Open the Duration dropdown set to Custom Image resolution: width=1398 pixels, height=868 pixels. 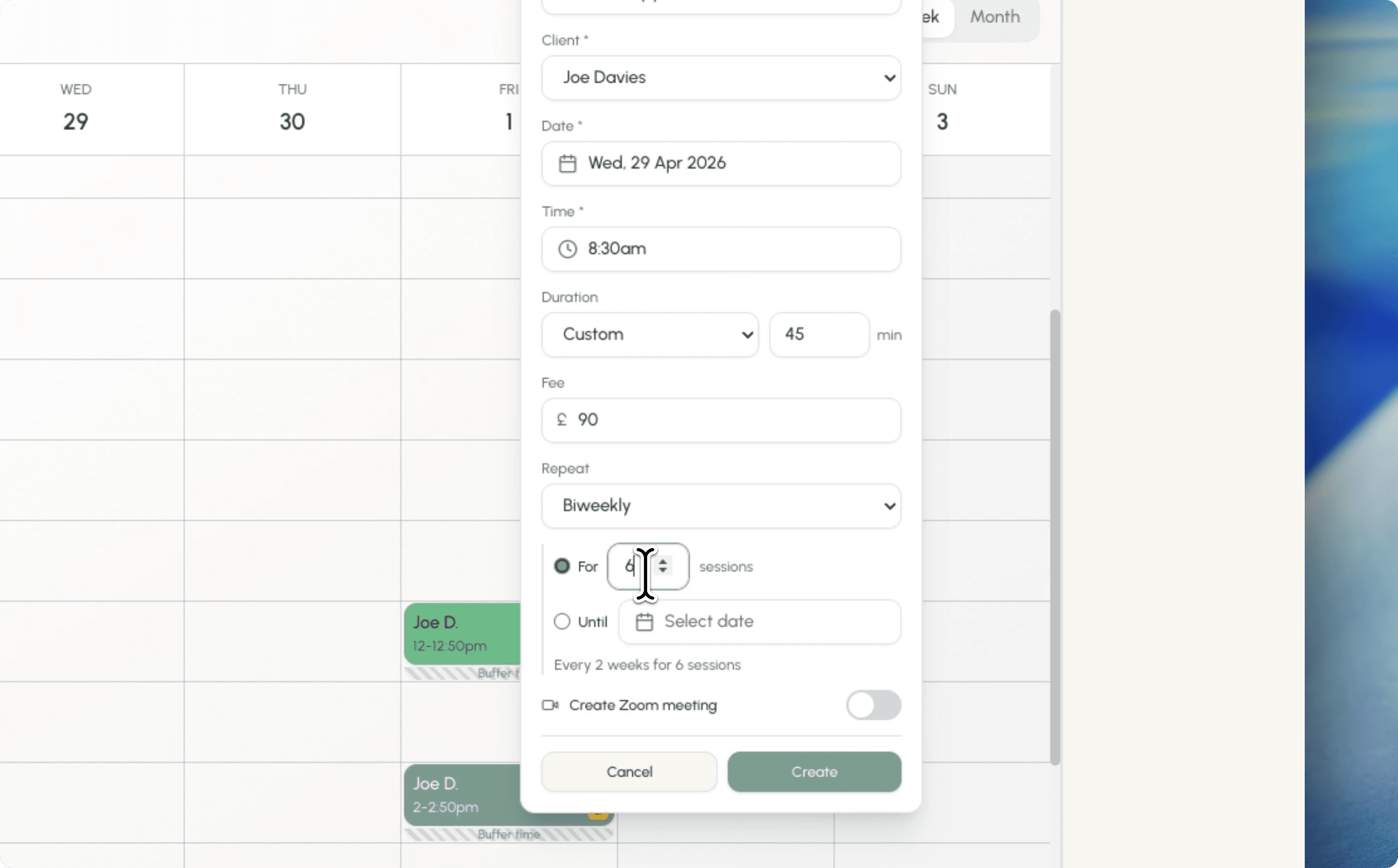pos(649,334)
